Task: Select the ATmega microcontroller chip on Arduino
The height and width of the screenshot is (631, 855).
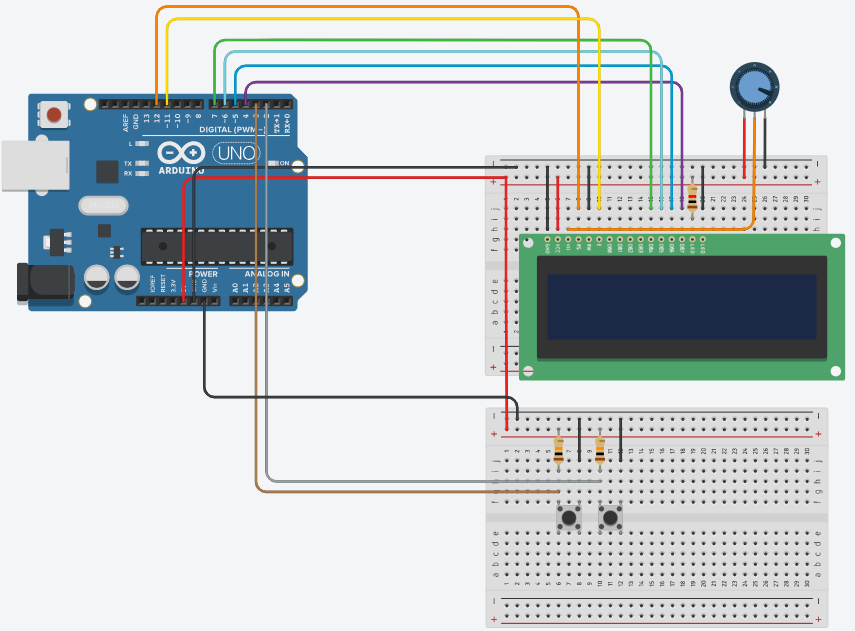Action: [x=217, y=247]
